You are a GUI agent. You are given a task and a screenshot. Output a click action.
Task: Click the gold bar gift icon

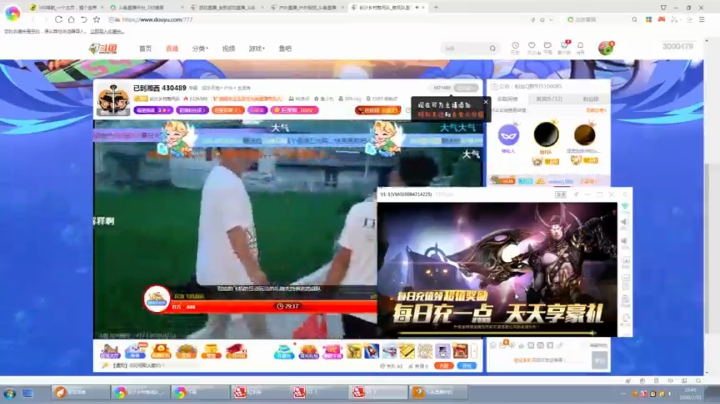[x=407, y=351]
